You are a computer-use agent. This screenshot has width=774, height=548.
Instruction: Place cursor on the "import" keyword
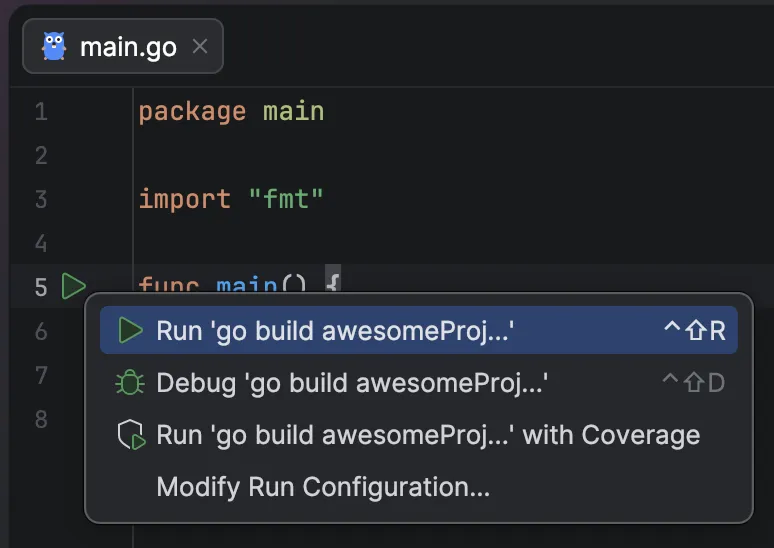185,199
